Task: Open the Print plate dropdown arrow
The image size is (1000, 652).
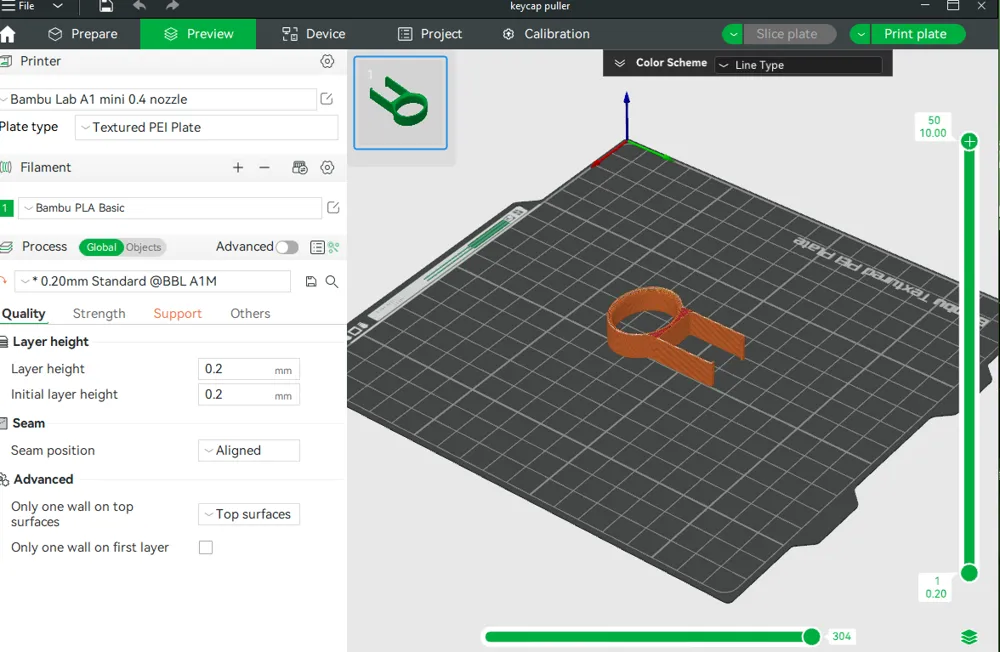Action: tap(860, 34)
